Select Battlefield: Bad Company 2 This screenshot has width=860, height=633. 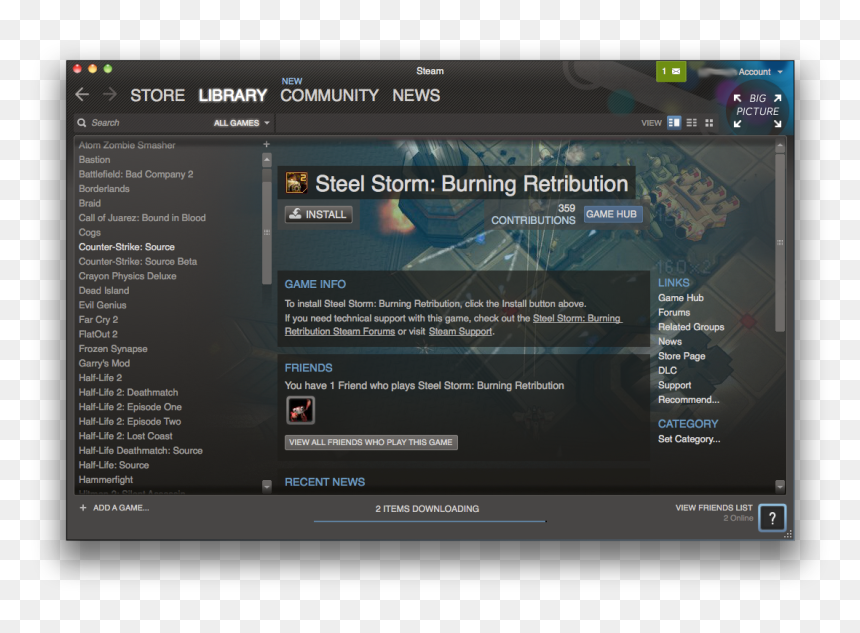[136, 174]
